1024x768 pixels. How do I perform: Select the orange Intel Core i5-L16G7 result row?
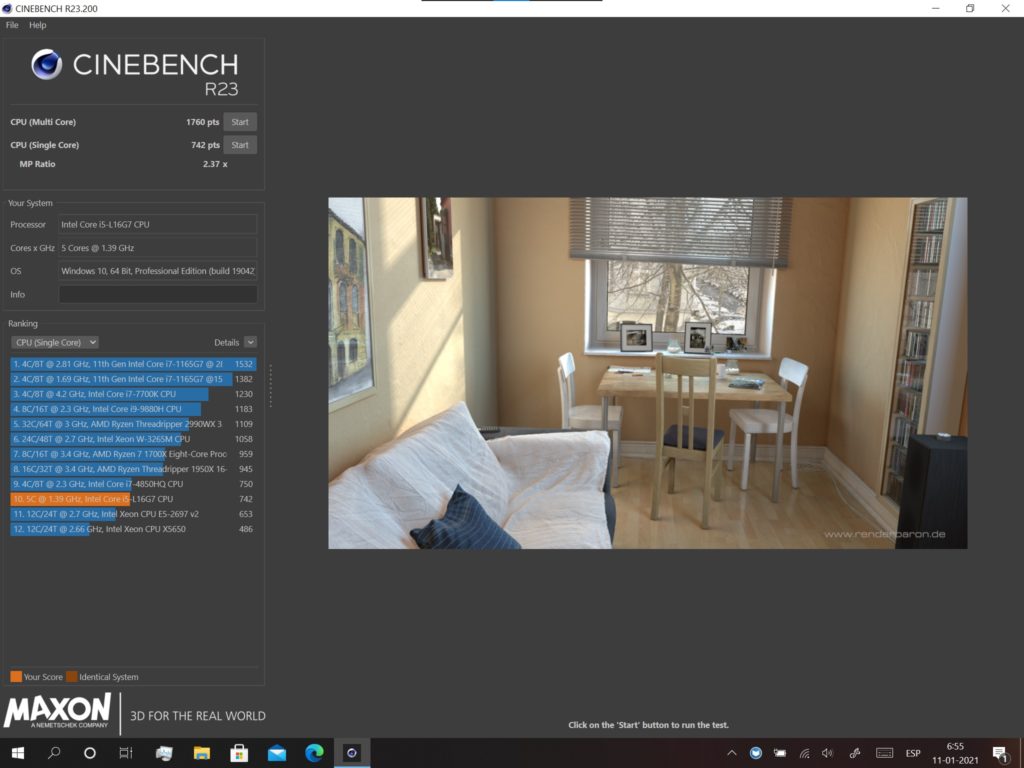tap(110, 498)
